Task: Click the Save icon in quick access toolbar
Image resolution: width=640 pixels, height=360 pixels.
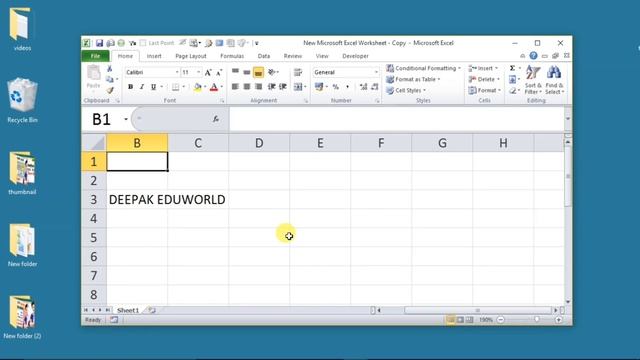Action: [99, 43]
